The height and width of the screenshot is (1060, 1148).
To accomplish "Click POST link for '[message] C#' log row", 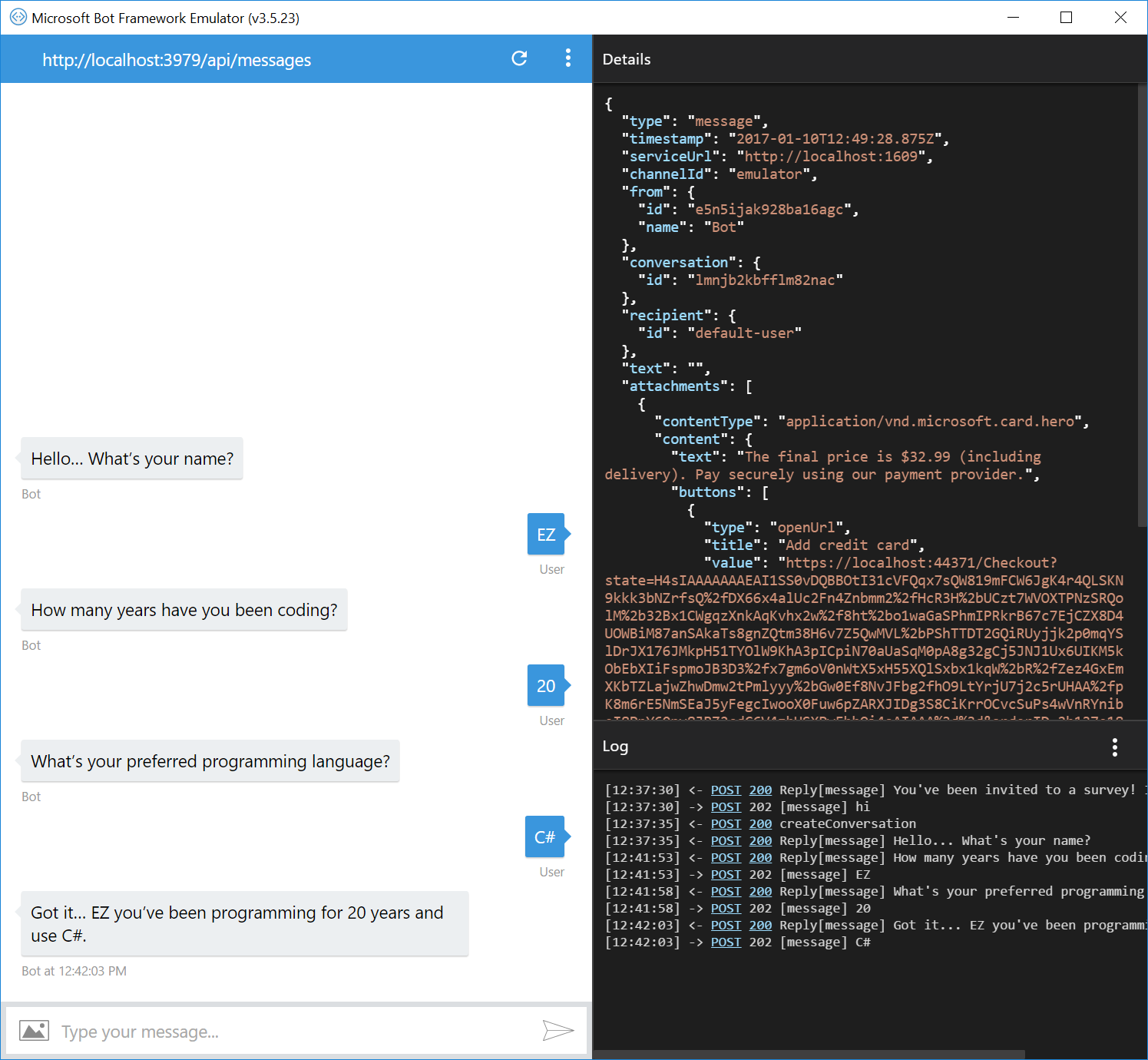I will pyautogui.click(x=726, y=942).
